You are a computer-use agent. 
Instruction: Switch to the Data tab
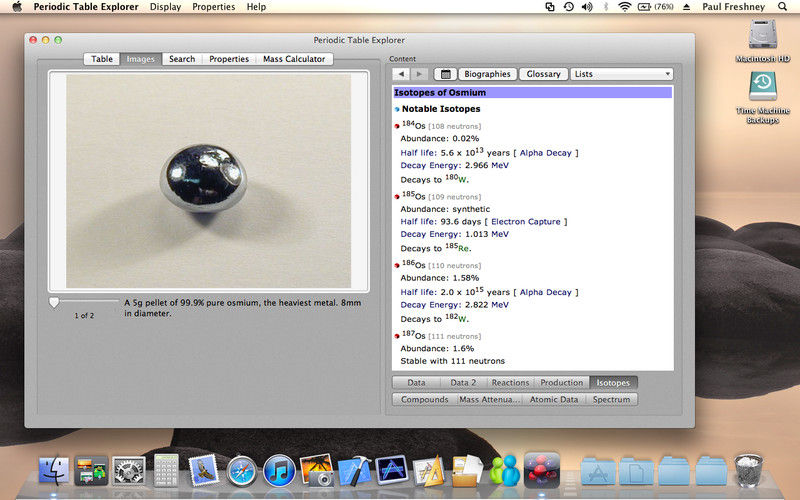tap(416, 383)
